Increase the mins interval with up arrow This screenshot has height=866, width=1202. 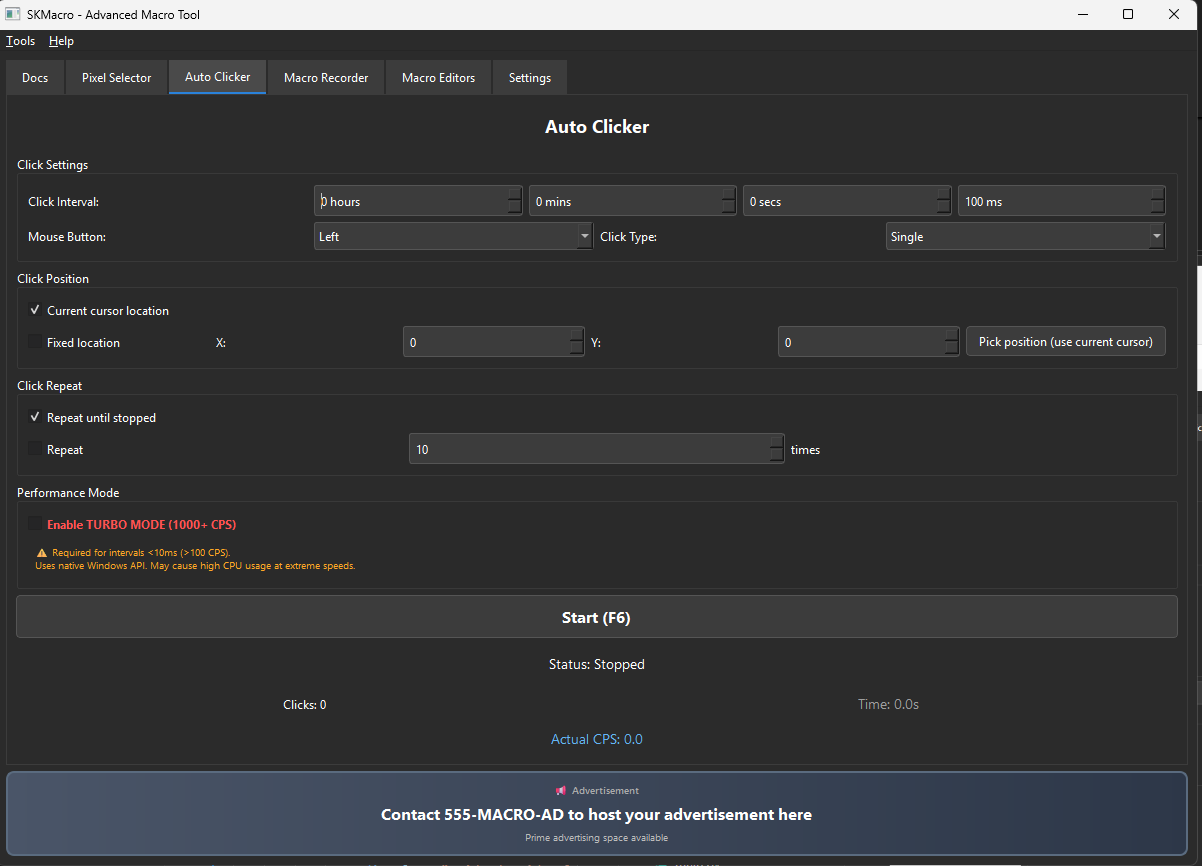tap(729, 194)
